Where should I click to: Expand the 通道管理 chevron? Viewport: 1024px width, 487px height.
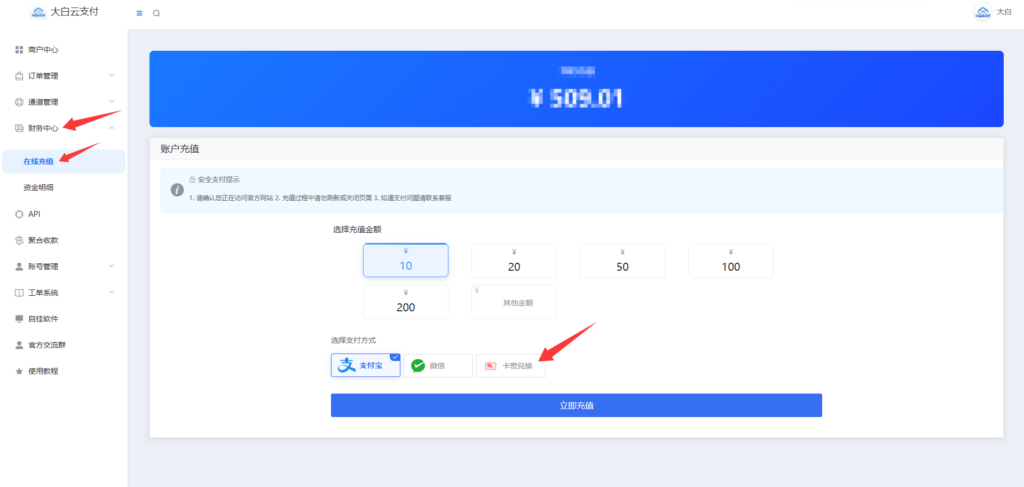point(111,102)
